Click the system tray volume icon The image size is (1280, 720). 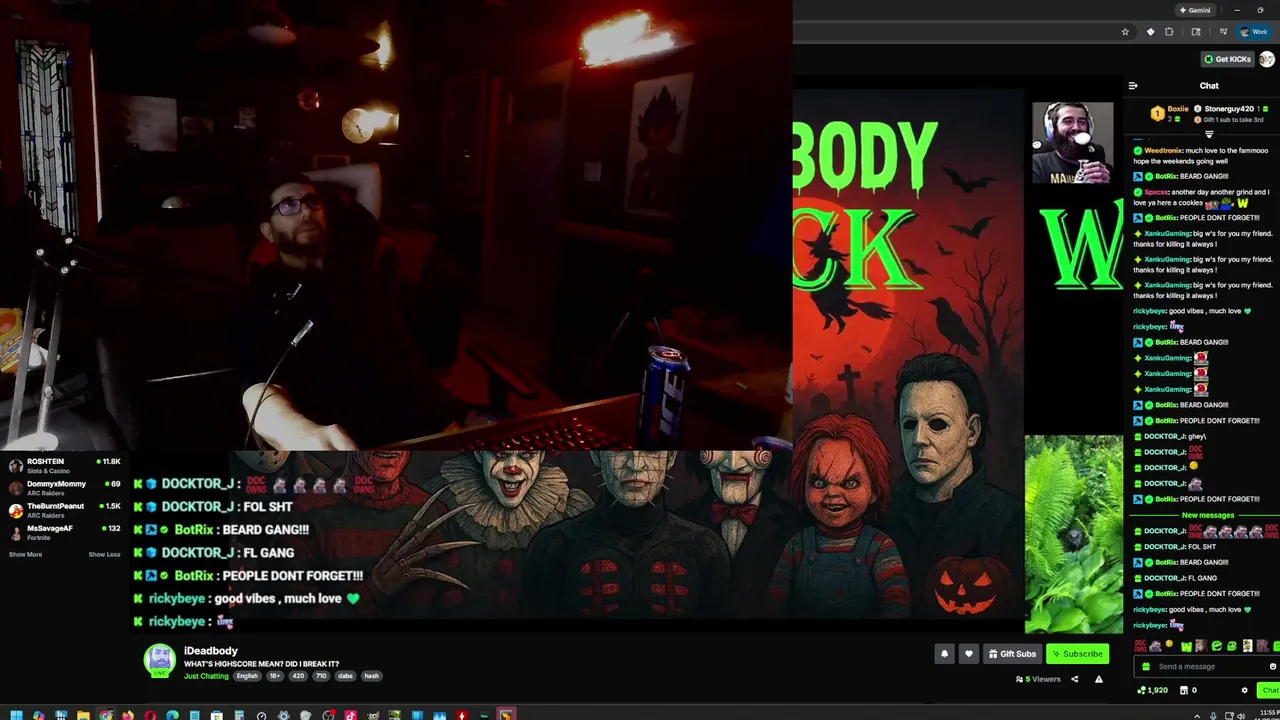(1241, 716)
